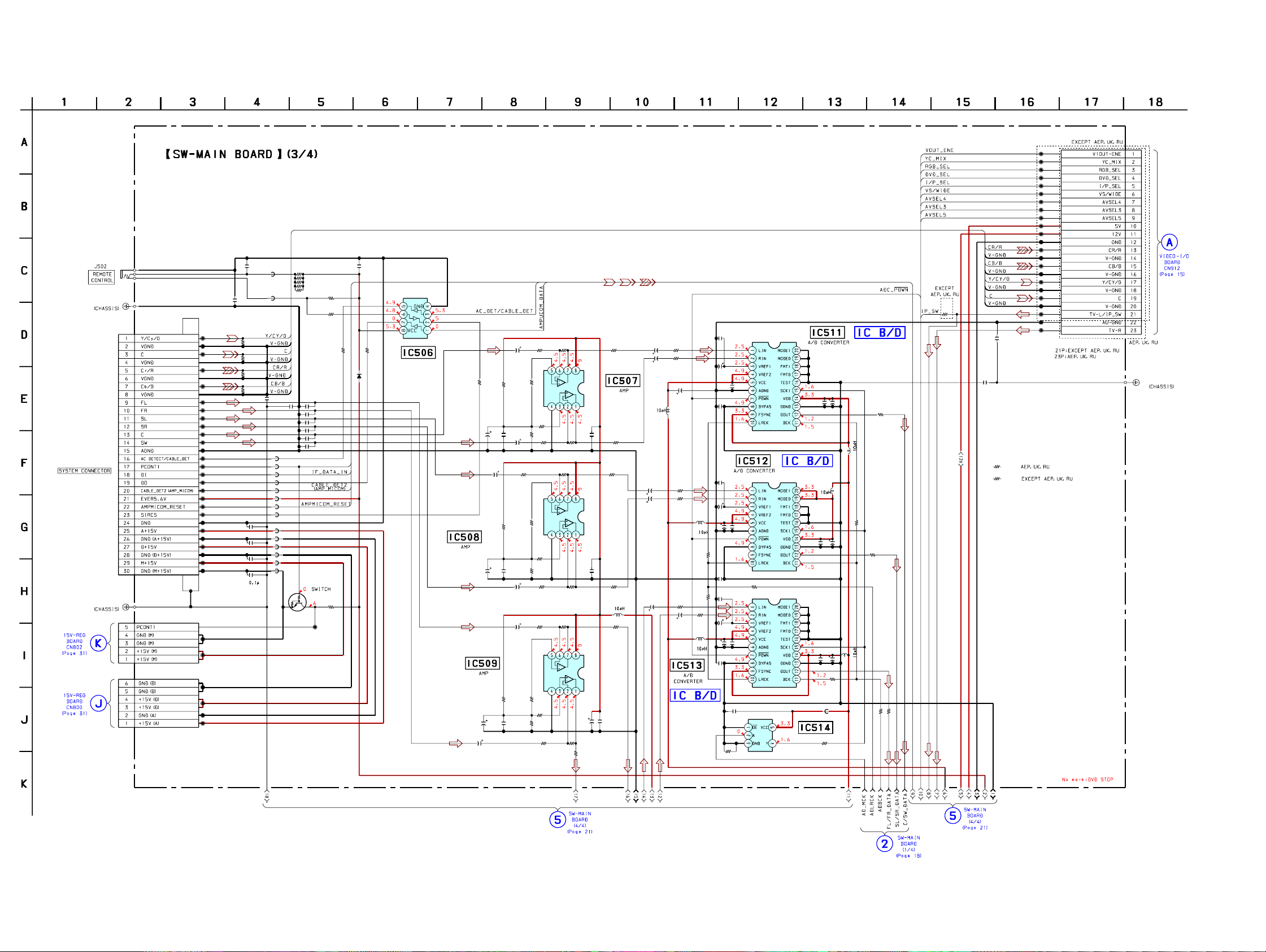Click the IC512 label
This screenshot has width=1266, height=952.
753,461
